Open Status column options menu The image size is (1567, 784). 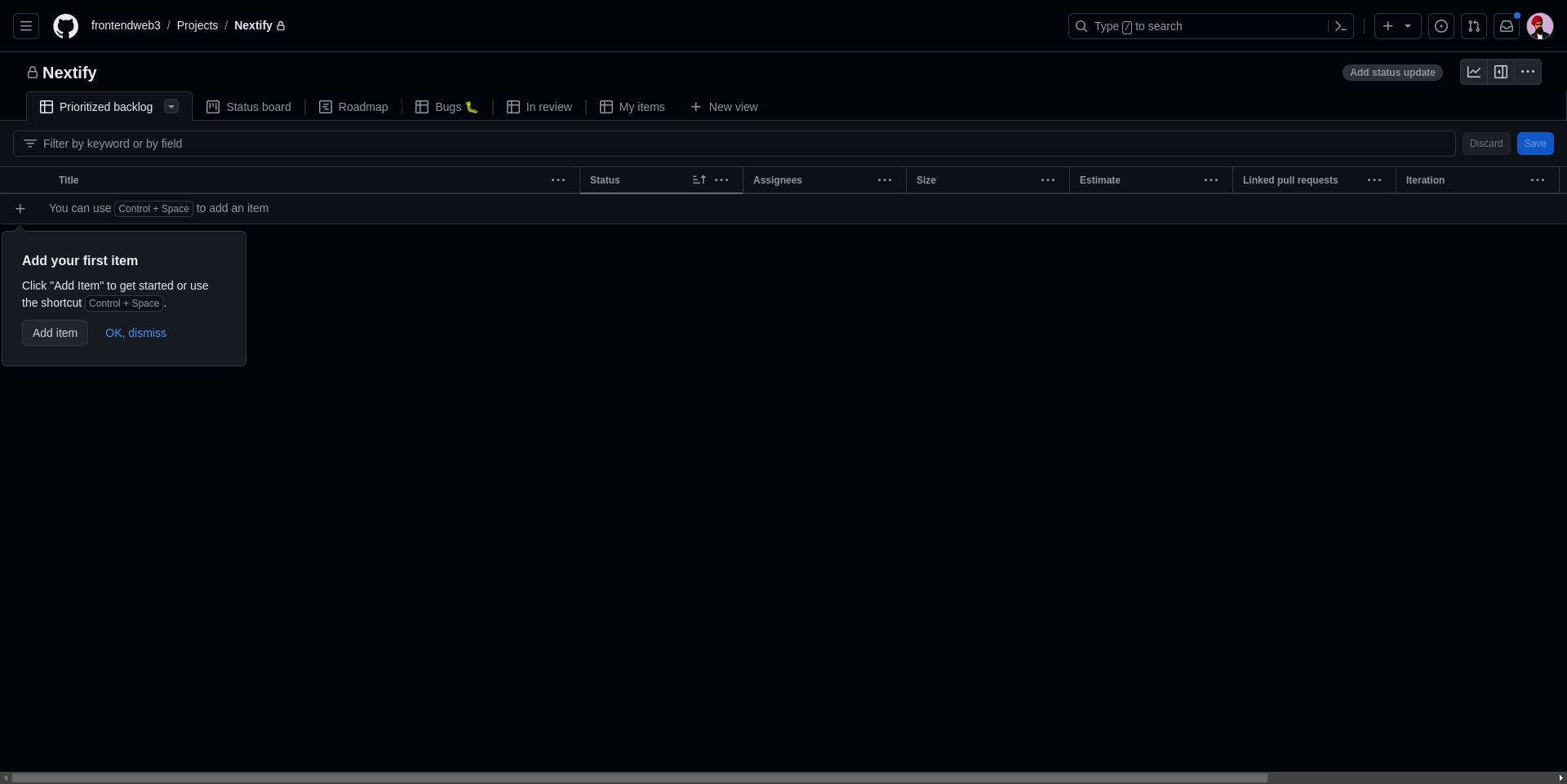(721, 180)
